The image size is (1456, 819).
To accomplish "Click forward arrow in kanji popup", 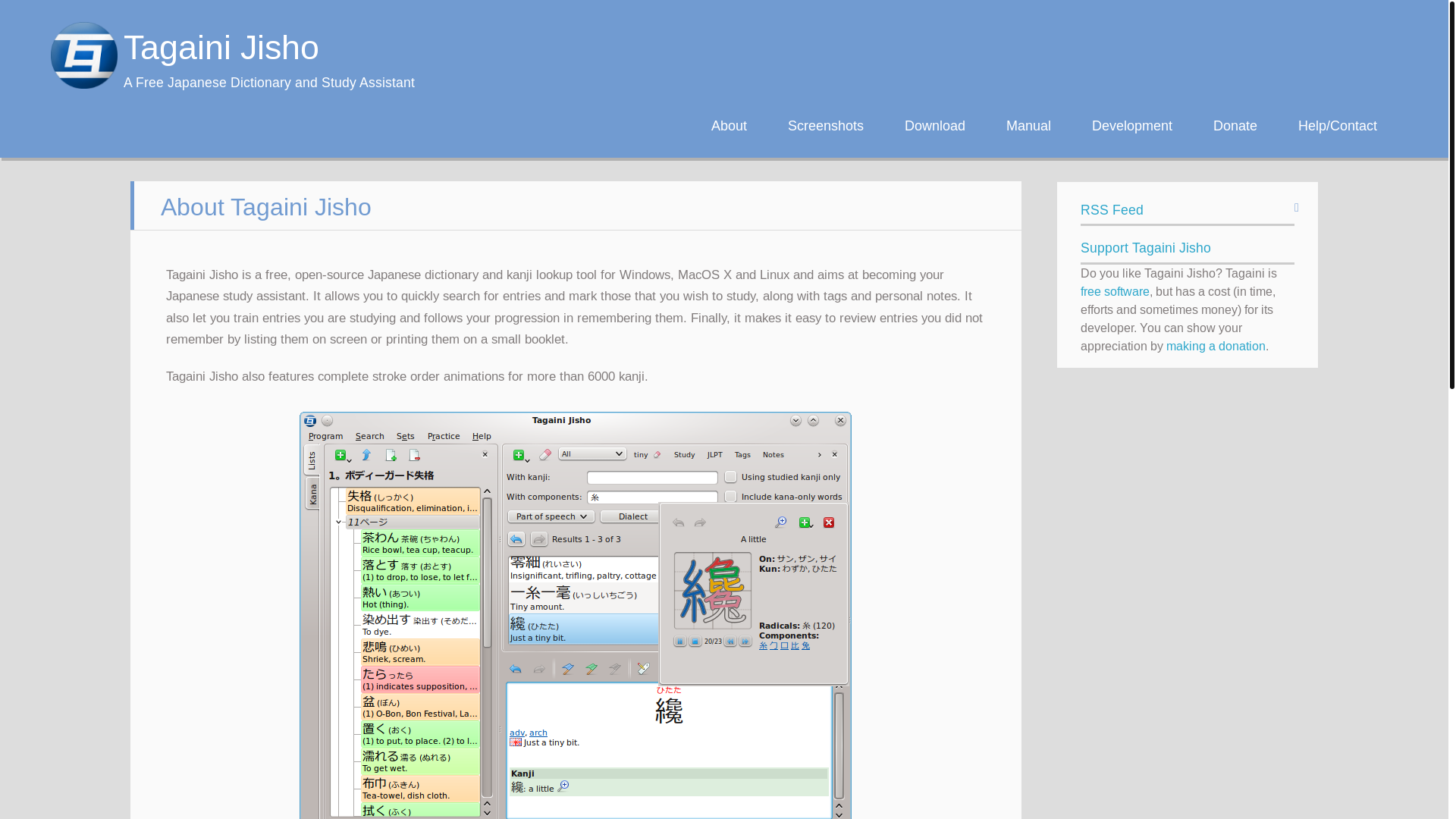I will [x=701, y=522].
